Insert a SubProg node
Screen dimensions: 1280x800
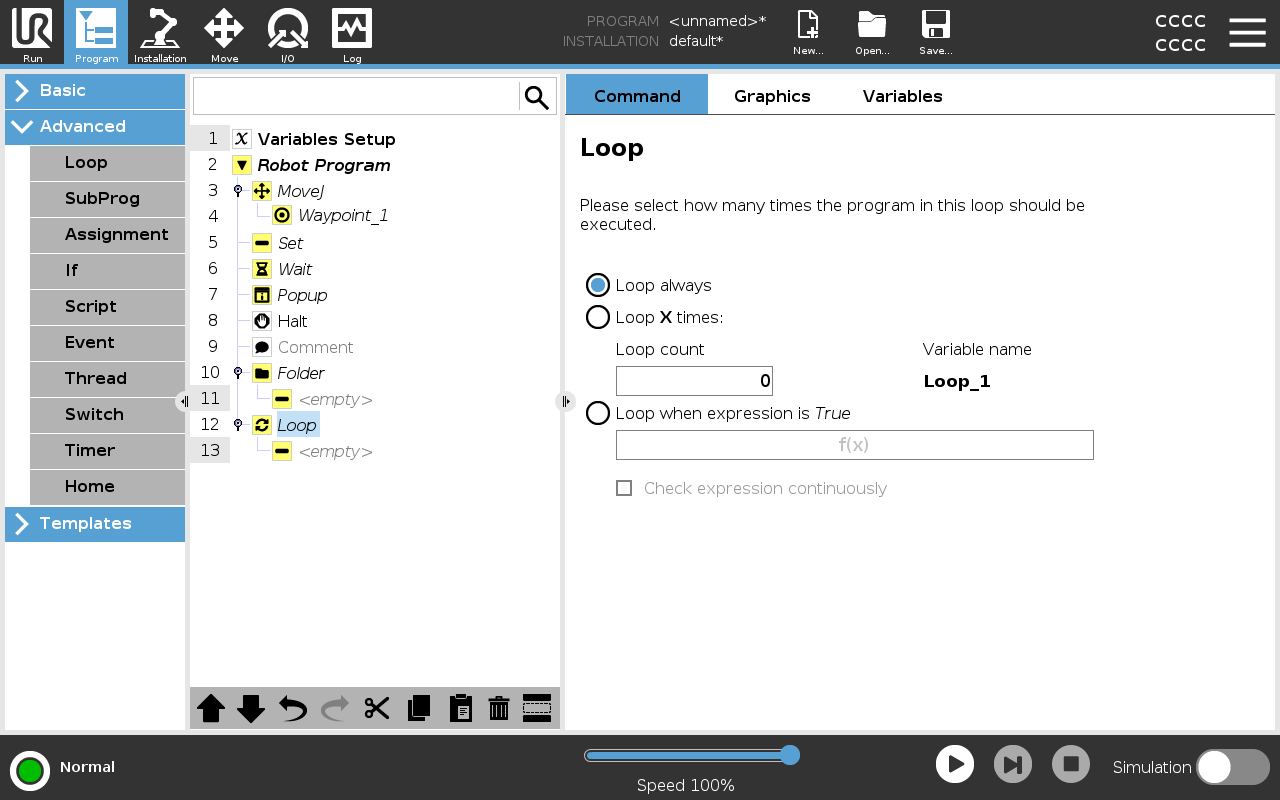coord(107,198)
